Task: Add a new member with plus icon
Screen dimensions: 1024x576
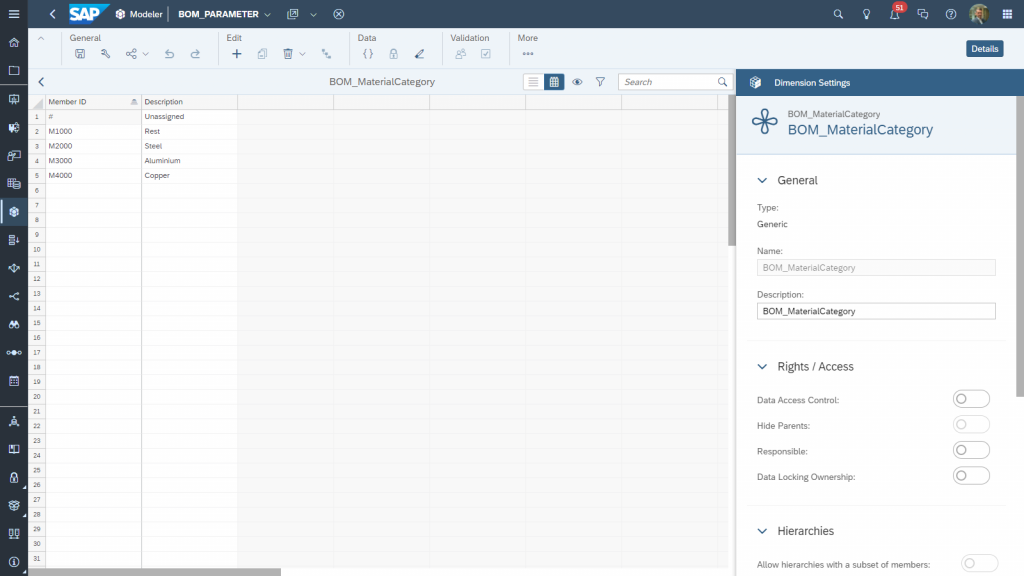Action: (236, 54)
